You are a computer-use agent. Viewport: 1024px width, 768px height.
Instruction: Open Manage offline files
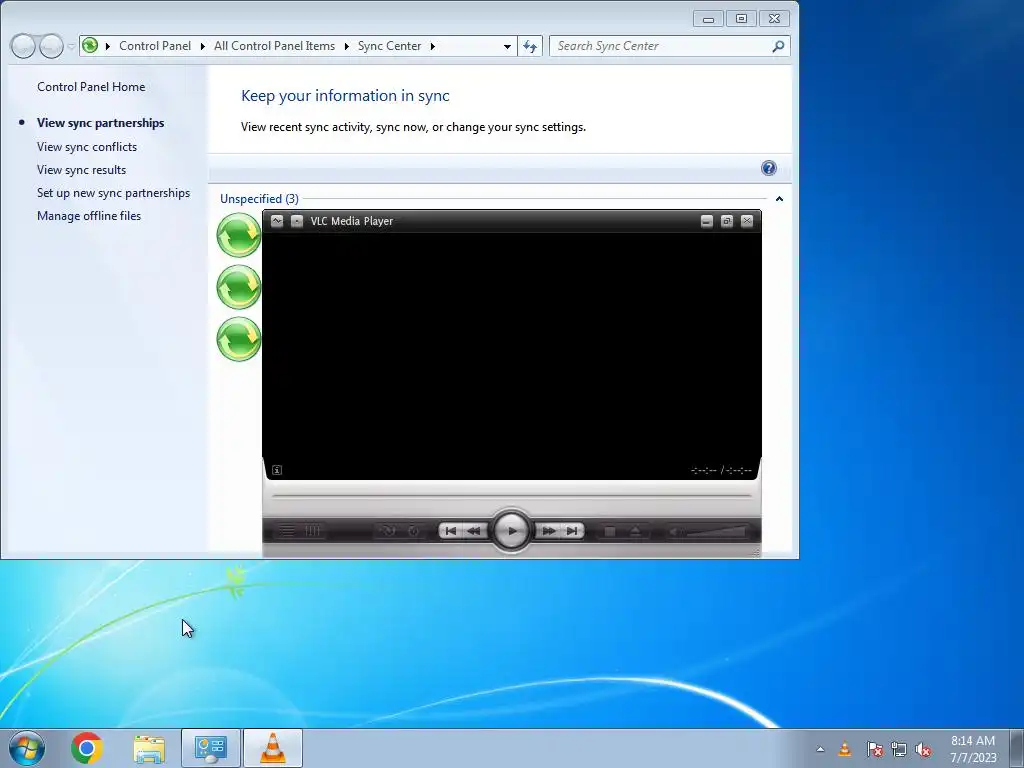tap(89, 216)
